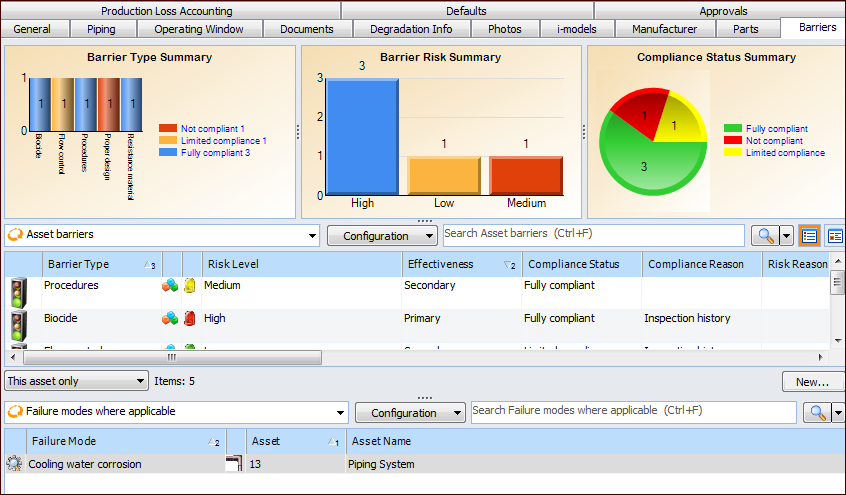Click the yellow Limited compliance pie legend swatch
Screen dimensions: 846x495
[733, 153]
